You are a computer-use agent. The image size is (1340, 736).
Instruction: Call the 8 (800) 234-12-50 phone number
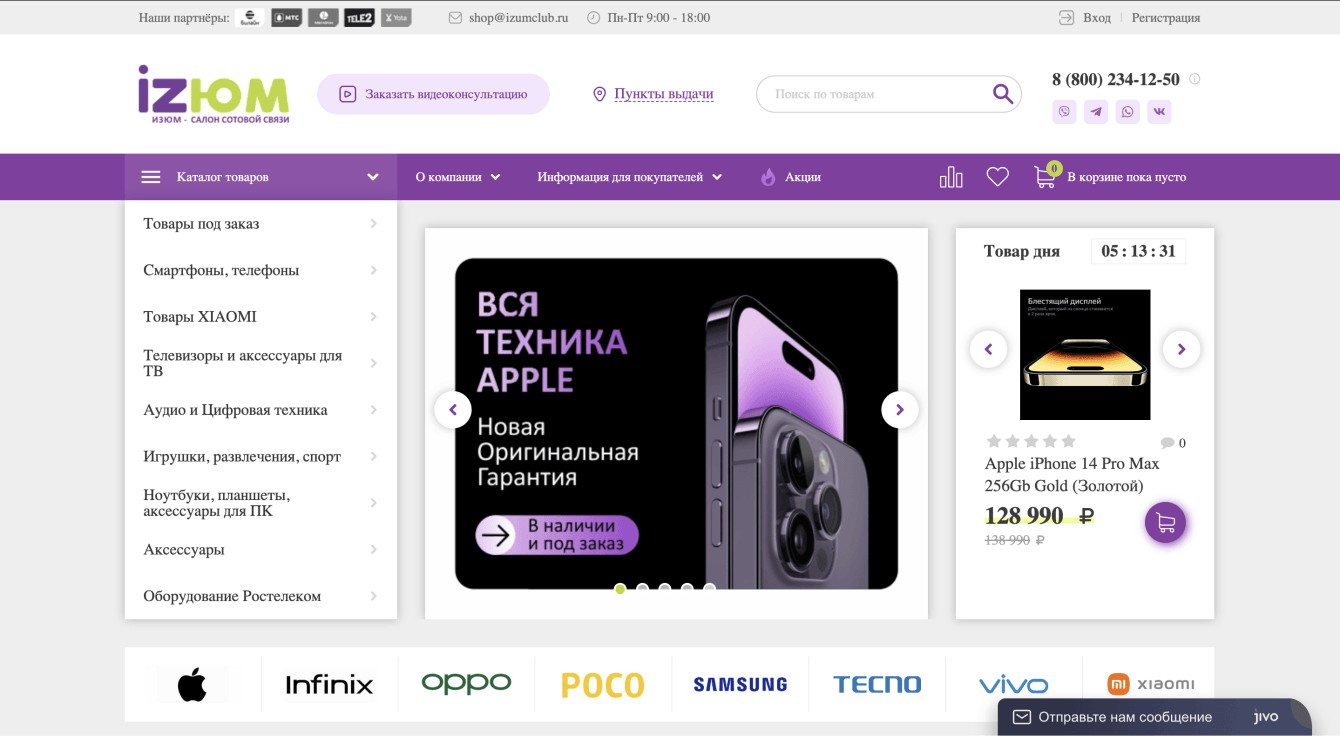point(1116,80)
